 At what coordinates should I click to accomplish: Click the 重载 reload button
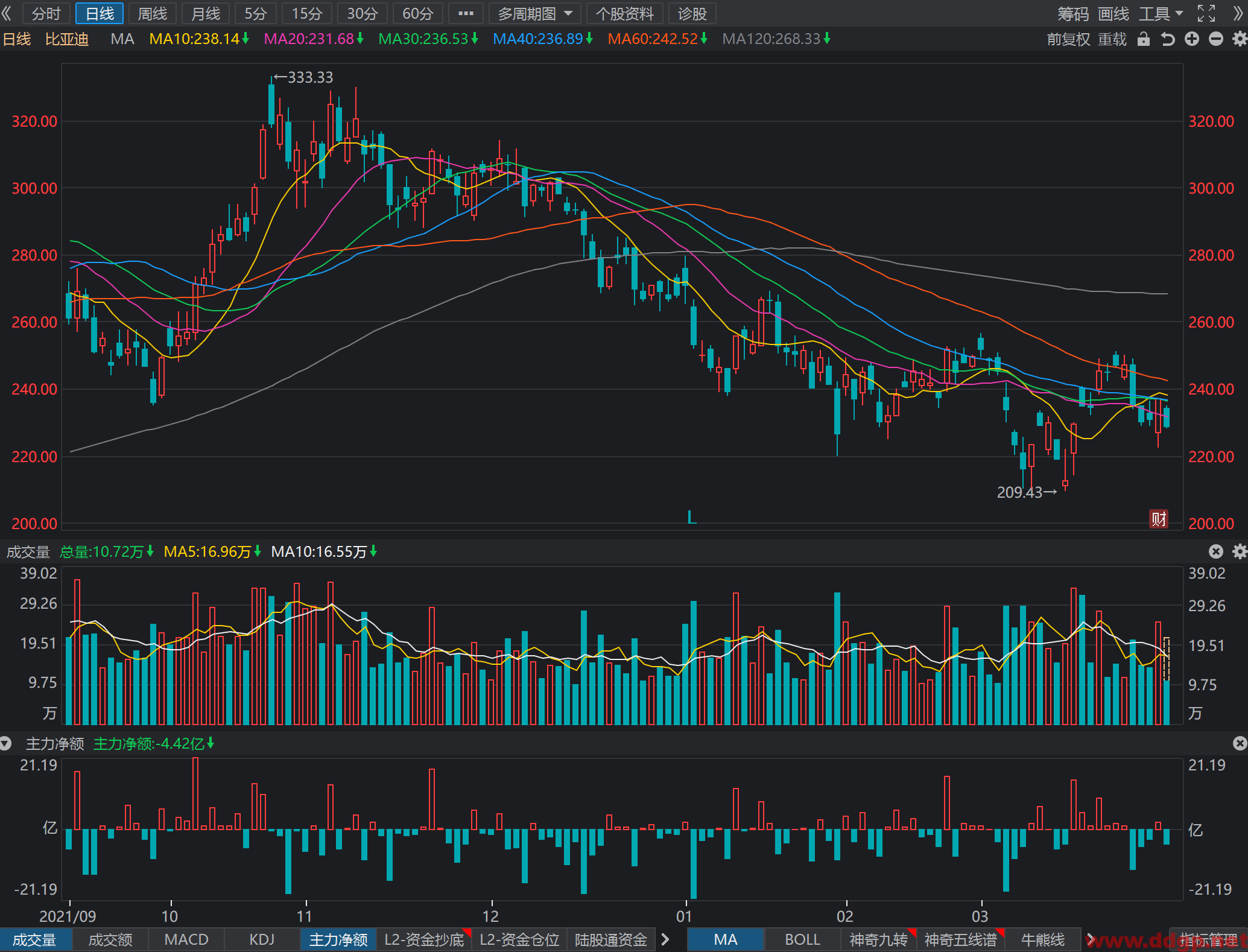(1112, 39)
